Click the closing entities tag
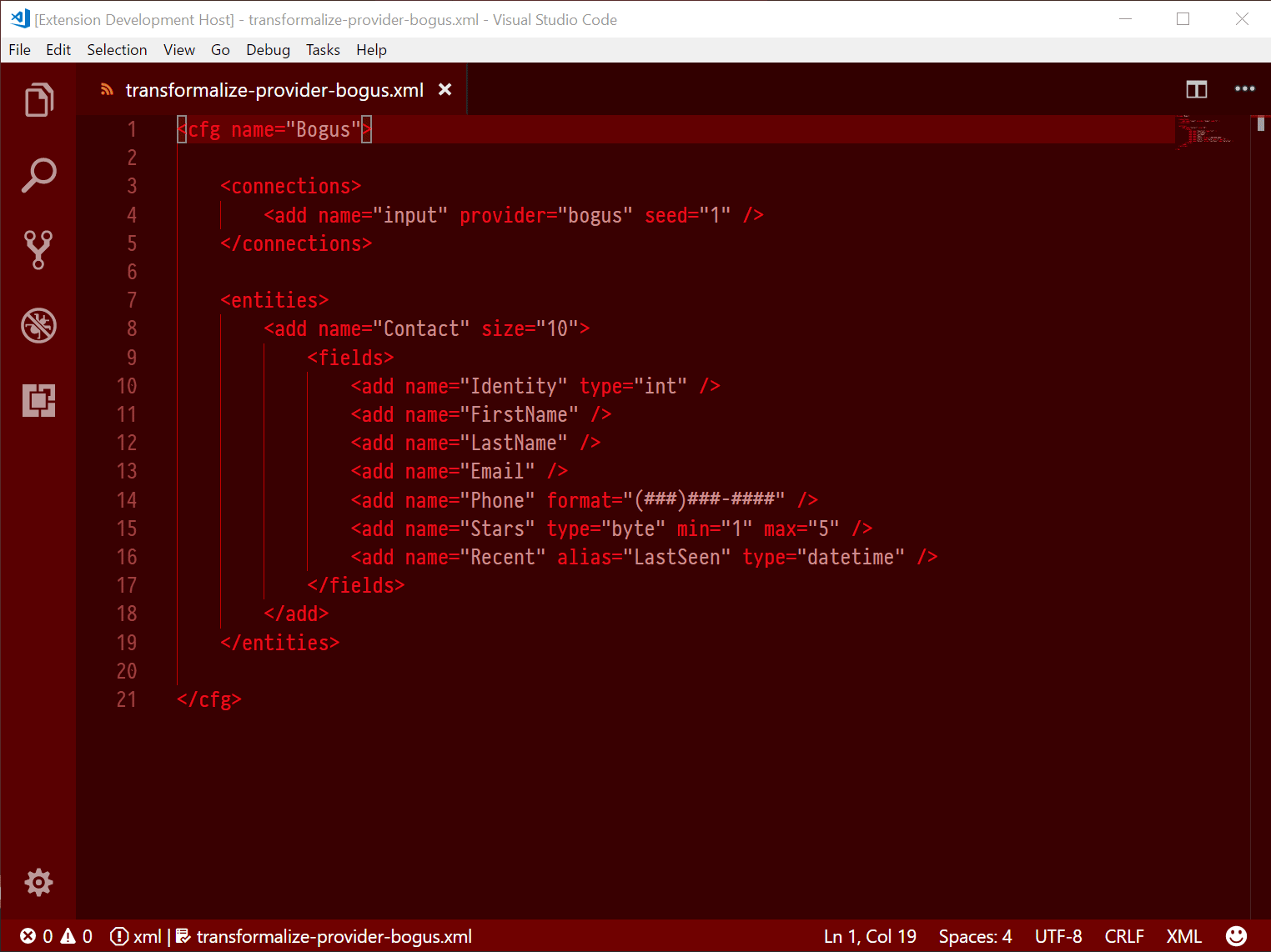This screenshot has height=952, width=1271. 280,643
